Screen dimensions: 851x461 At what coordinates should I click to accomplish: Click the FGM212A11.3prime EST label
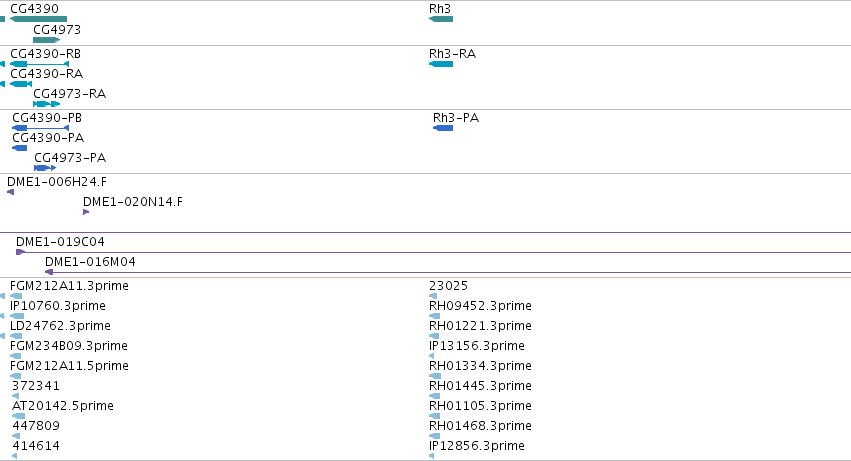coord(69,286)
